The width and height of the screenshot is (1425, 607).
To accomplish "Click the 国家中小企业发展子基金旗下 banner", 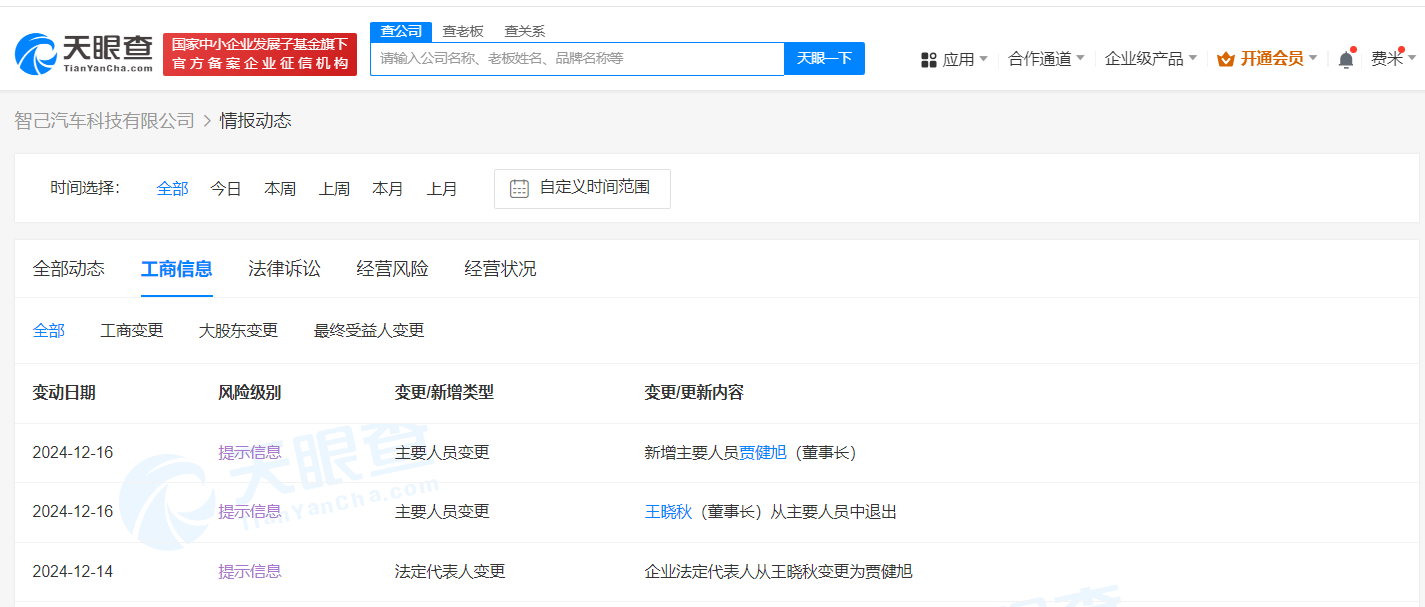I will pyautogui.click(x=260, y=54).
